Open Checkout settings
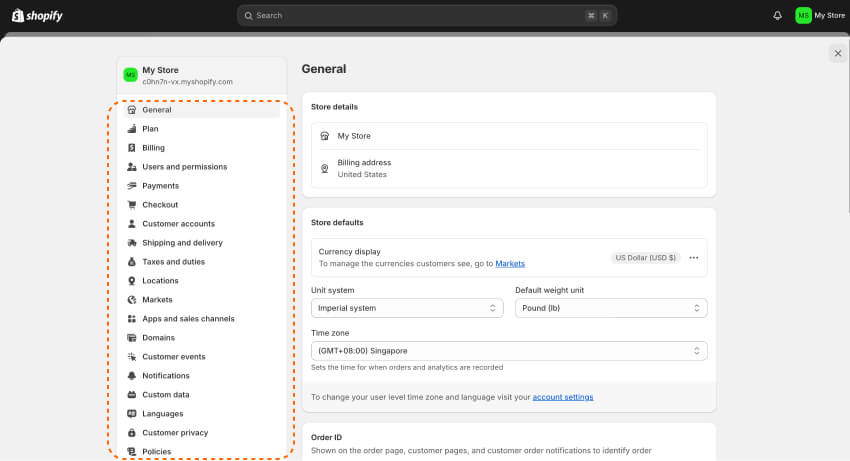This screenshot has height=461, width=850. 202,204
